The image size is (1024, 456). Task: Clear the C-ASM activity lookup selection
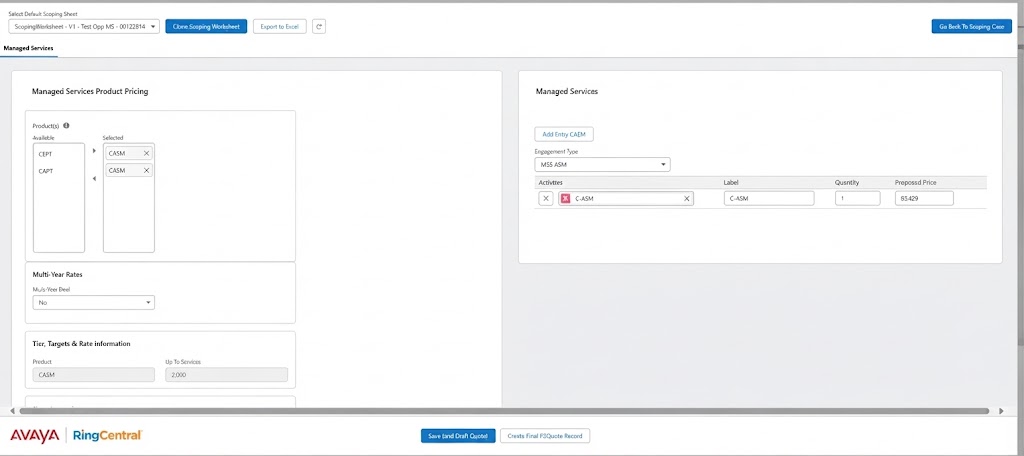[686, 199]
